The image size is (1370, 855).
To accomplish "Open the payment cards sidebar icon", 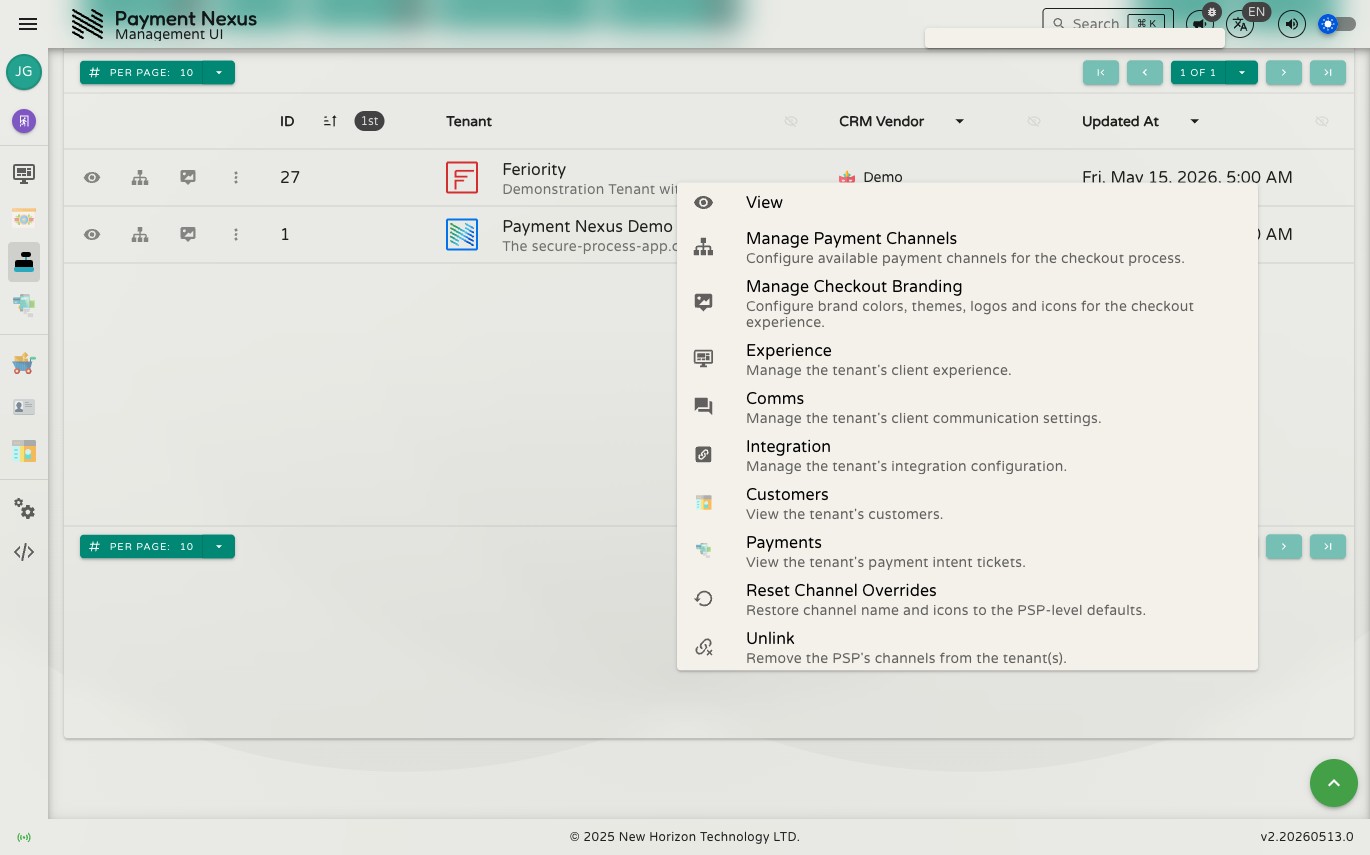I will coord(24,305).
